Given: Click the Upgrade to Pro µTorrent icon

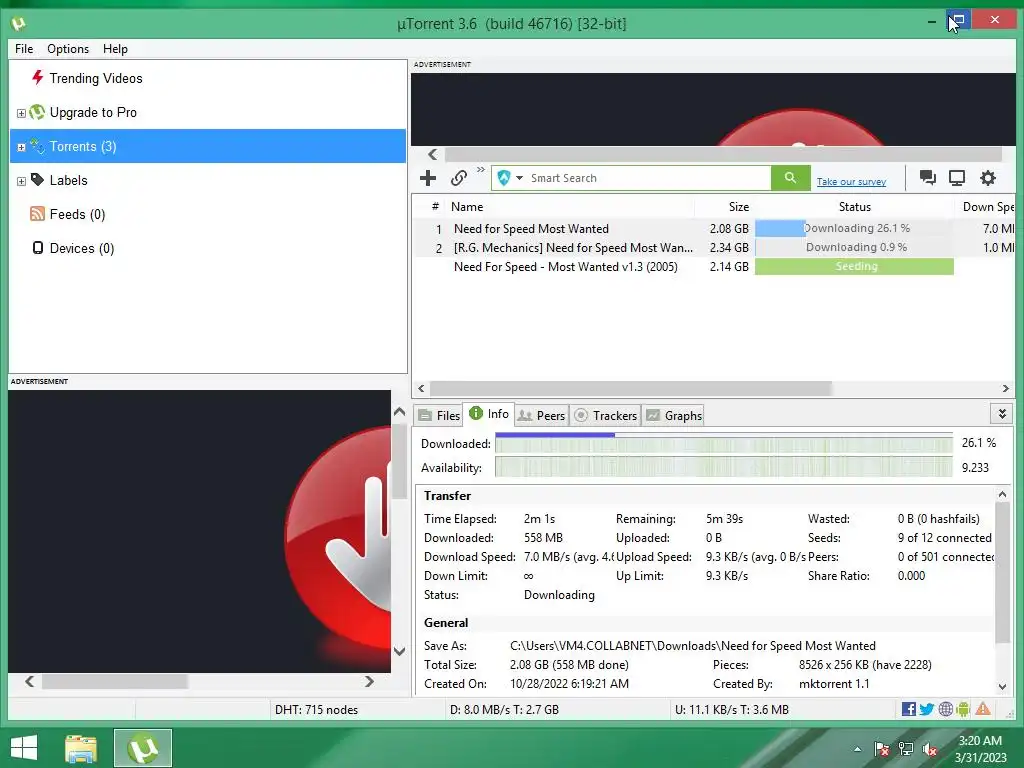Looking at the screenshot, I should pos(38,112).
